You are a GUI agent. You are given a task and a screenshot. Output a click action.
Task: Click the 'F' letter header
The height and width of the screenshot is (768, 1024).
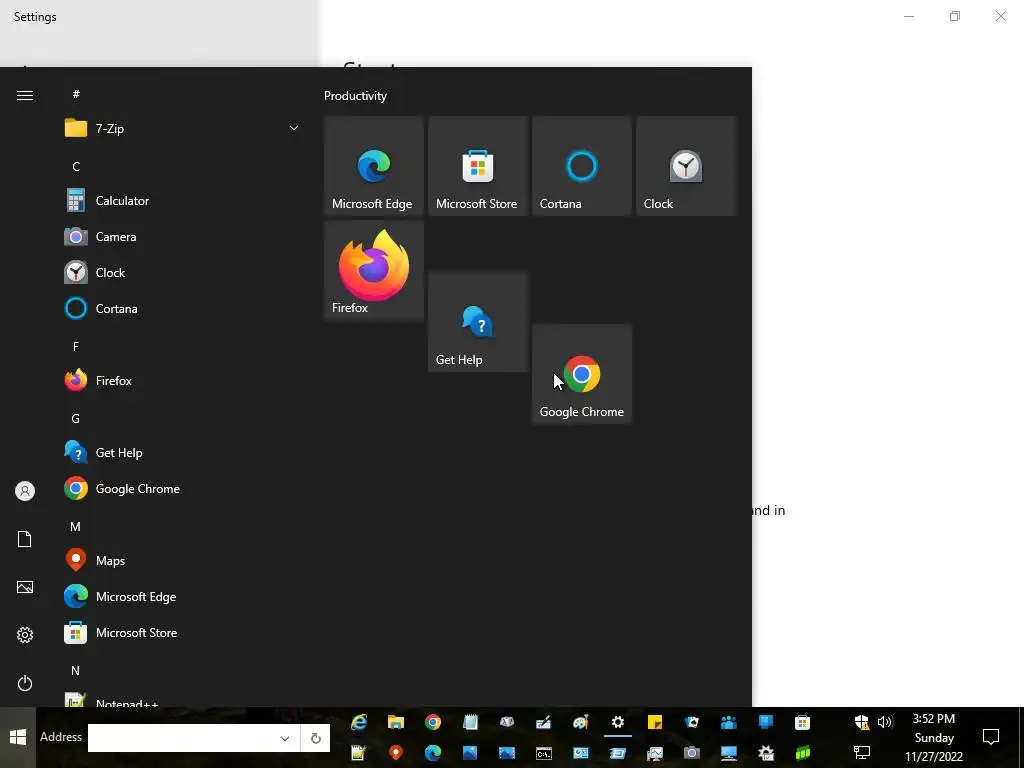[76, 346]
